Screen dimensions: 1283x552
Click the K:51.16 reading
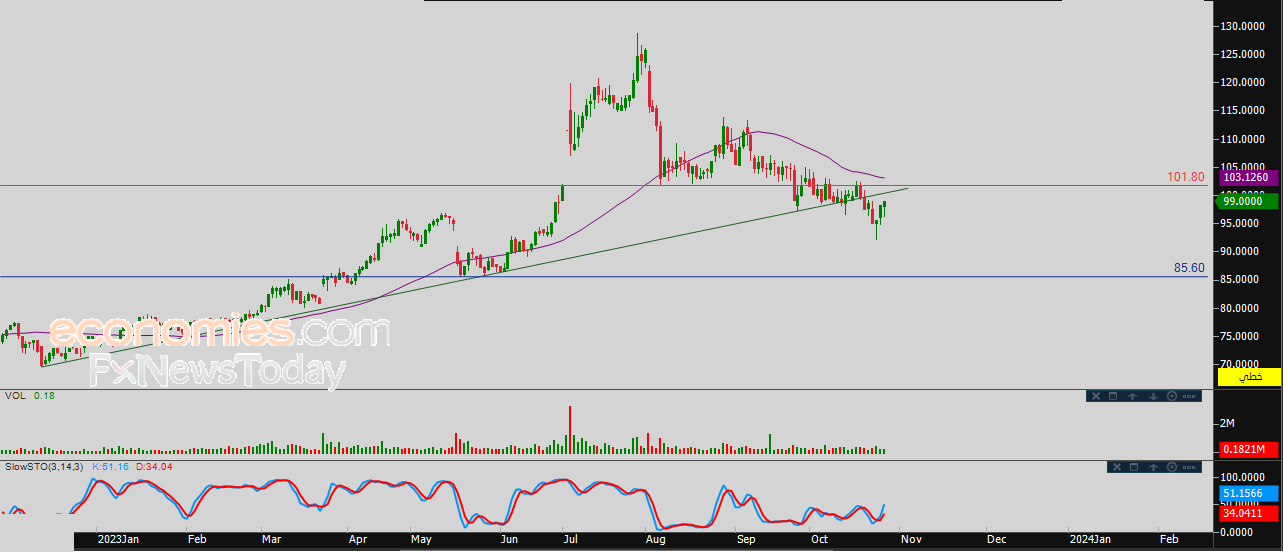110,466
